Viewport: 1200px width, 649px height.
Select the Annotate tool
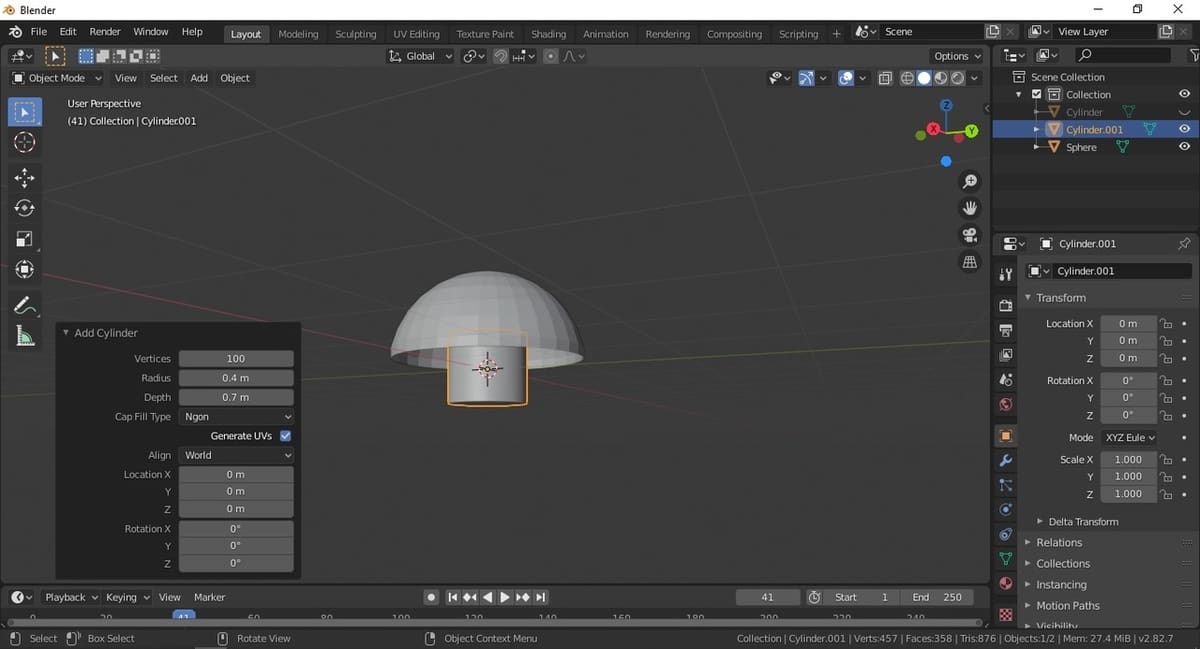click(25, 306)
